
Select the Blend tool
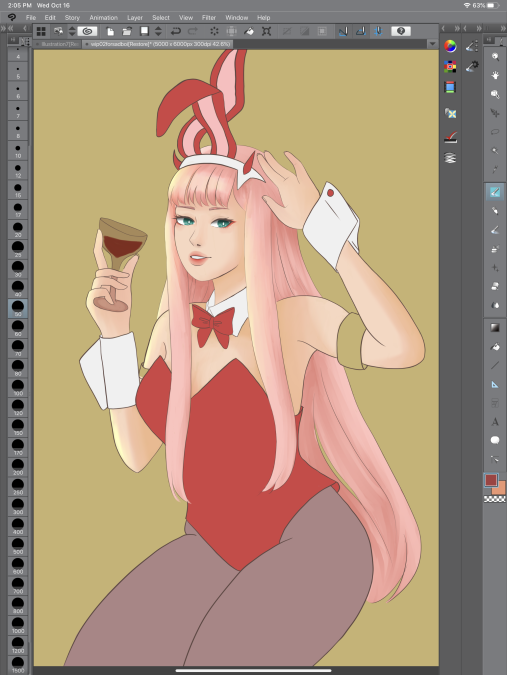tap(495, 305)
